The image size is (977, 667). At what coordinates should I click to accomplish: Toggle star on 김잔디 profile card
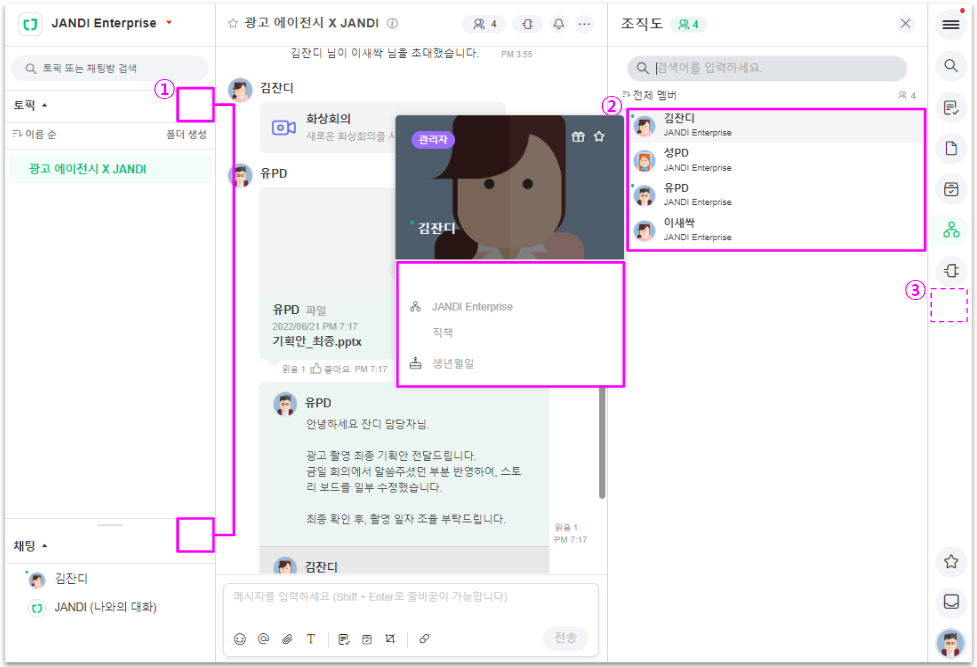599,137
